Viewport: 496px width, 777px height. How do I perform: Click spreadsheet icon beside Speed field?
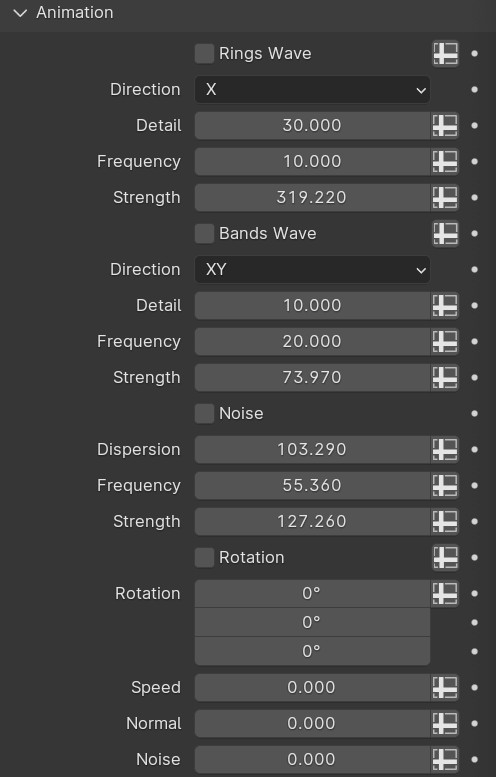[x=445, y=687]
